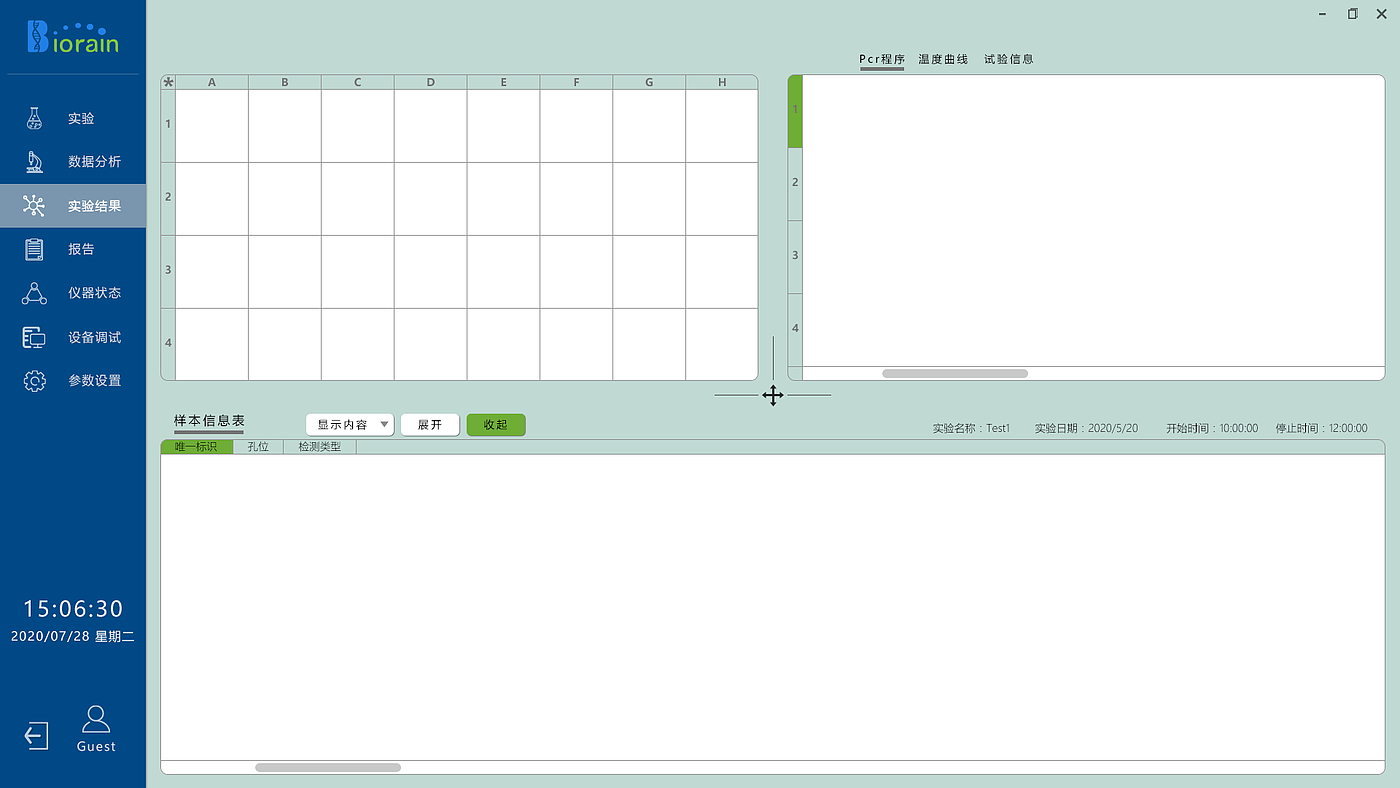This screenshot has width=1400, height=788.
Task: Open the 显示内容 dropdown
Action: click(x=349, y=425)
